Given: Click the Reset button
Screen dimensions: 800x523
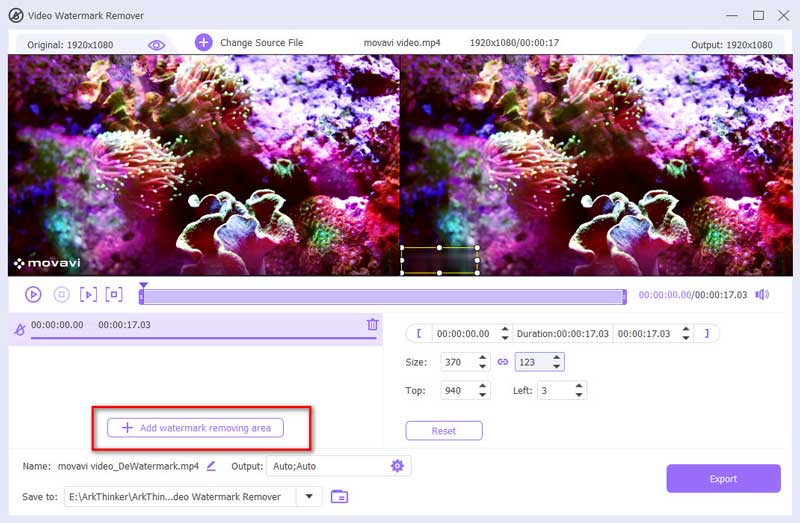Looking at the screenshot, I should 444,431.
